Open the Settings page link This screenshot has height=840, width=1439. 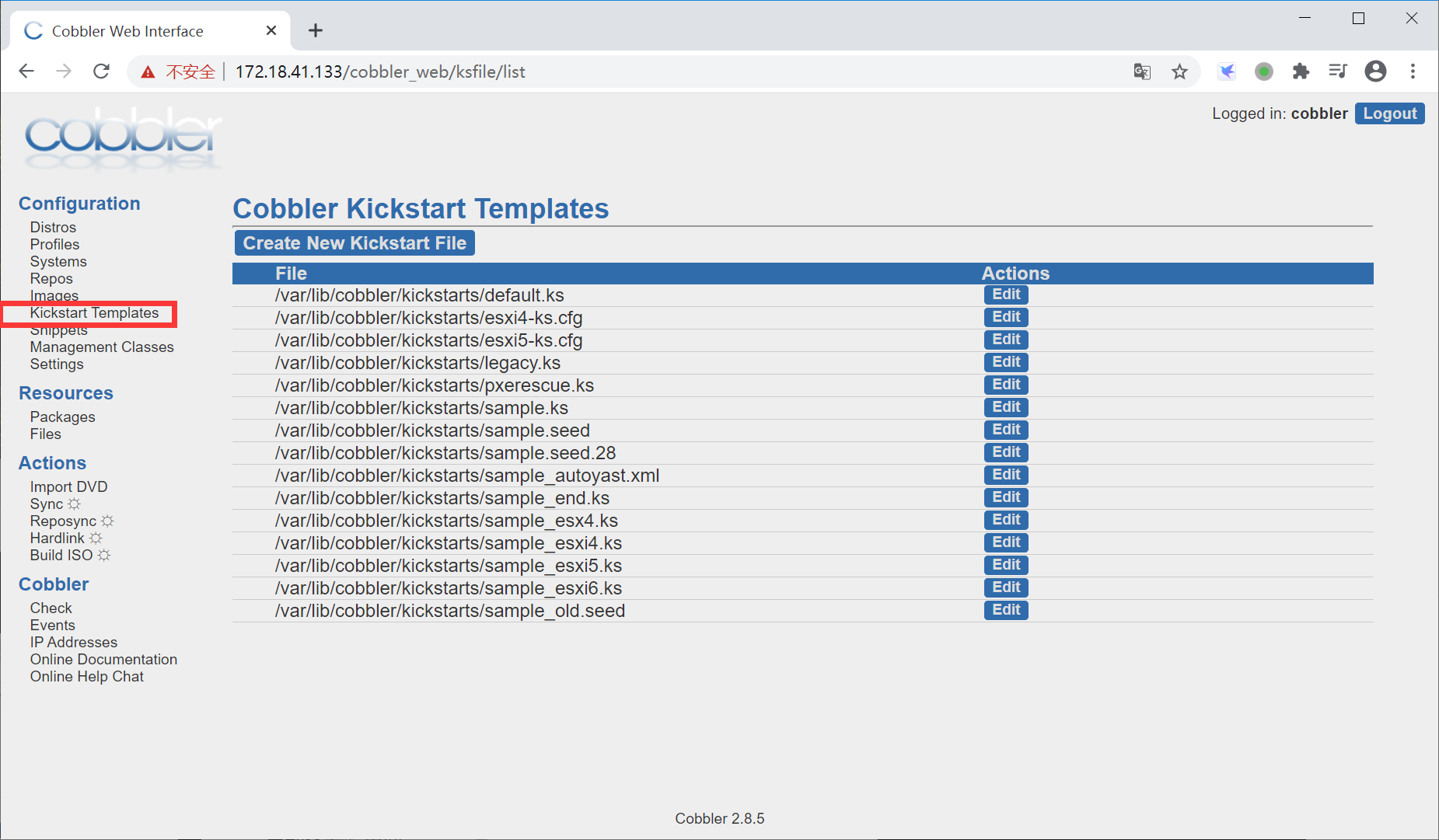[x=57, y=364]
